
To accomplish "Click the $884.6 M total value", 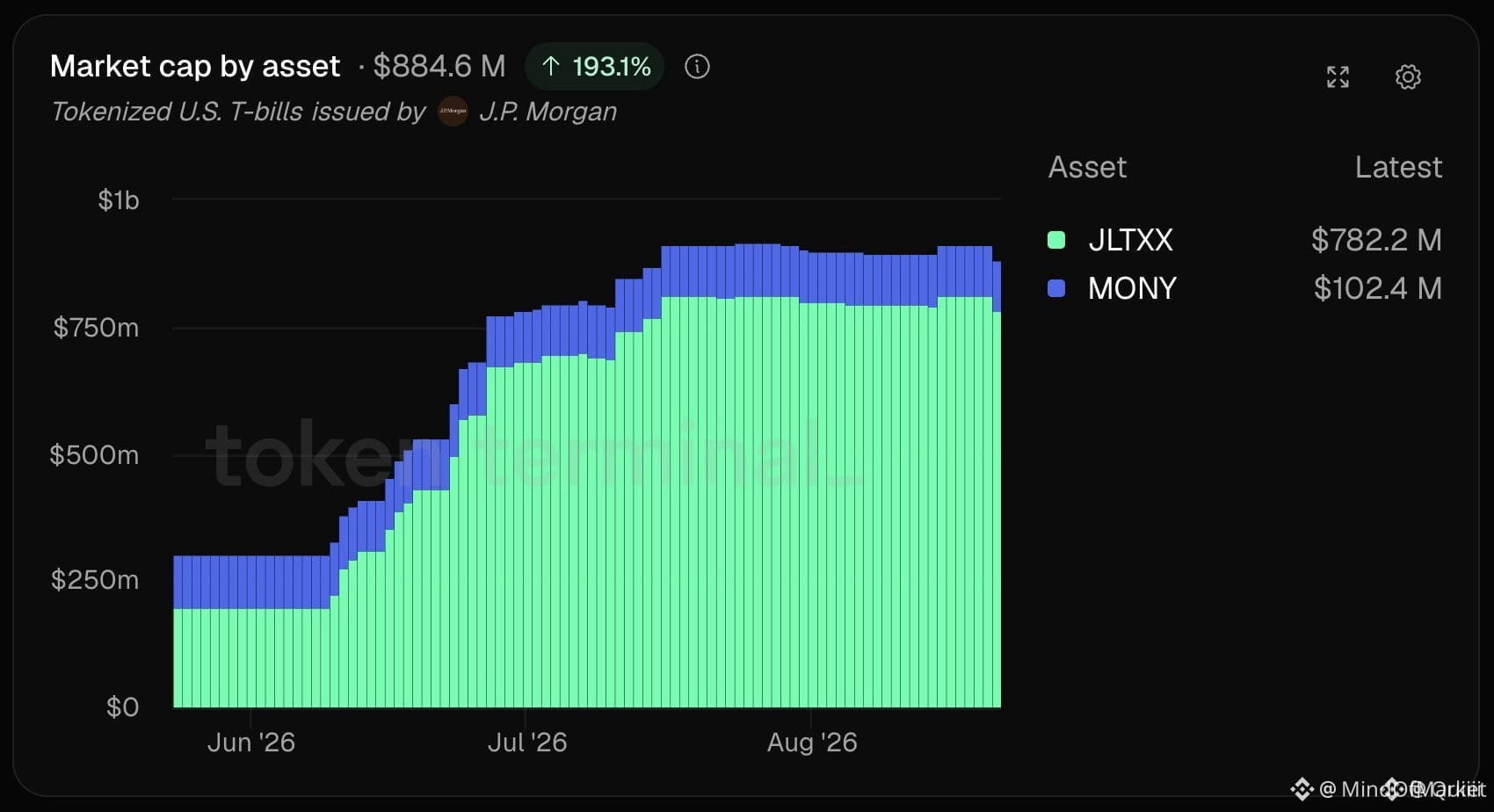I will pyautogui.click(x=439, y=67).
